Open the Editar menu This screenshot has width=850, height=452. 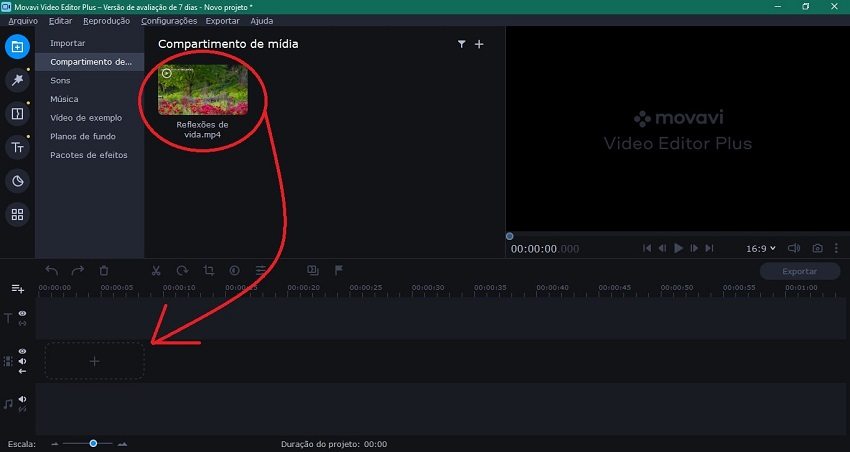click(60, 21)
